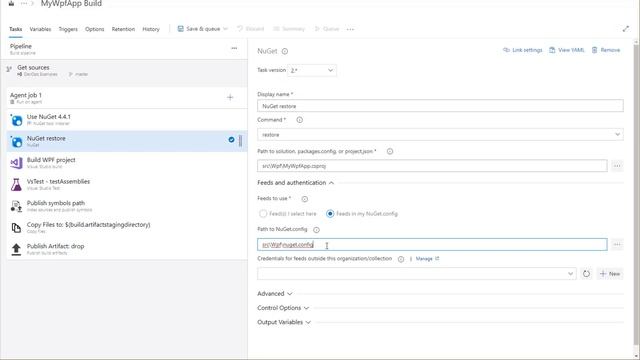Select the Get sources step
This screenshot has height=360, width=640.
point(127,70)
